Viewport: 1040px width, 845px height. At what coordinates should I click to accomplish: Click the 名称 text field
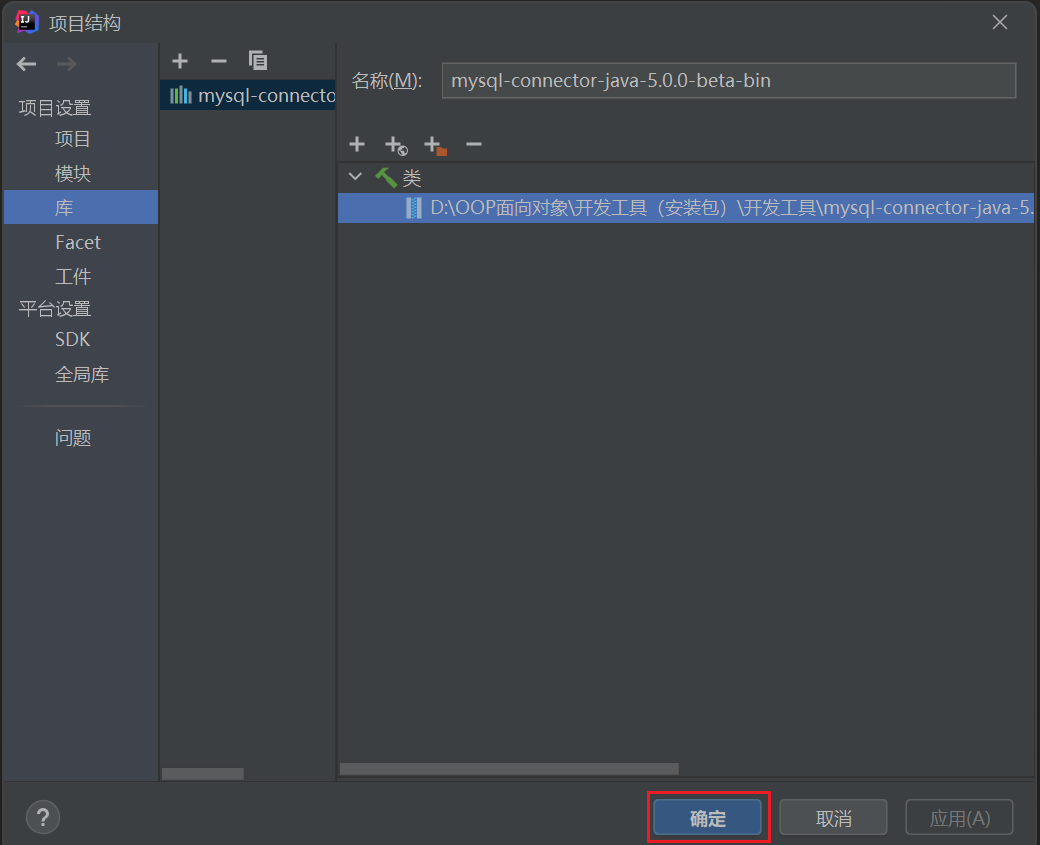pos(729,80)
